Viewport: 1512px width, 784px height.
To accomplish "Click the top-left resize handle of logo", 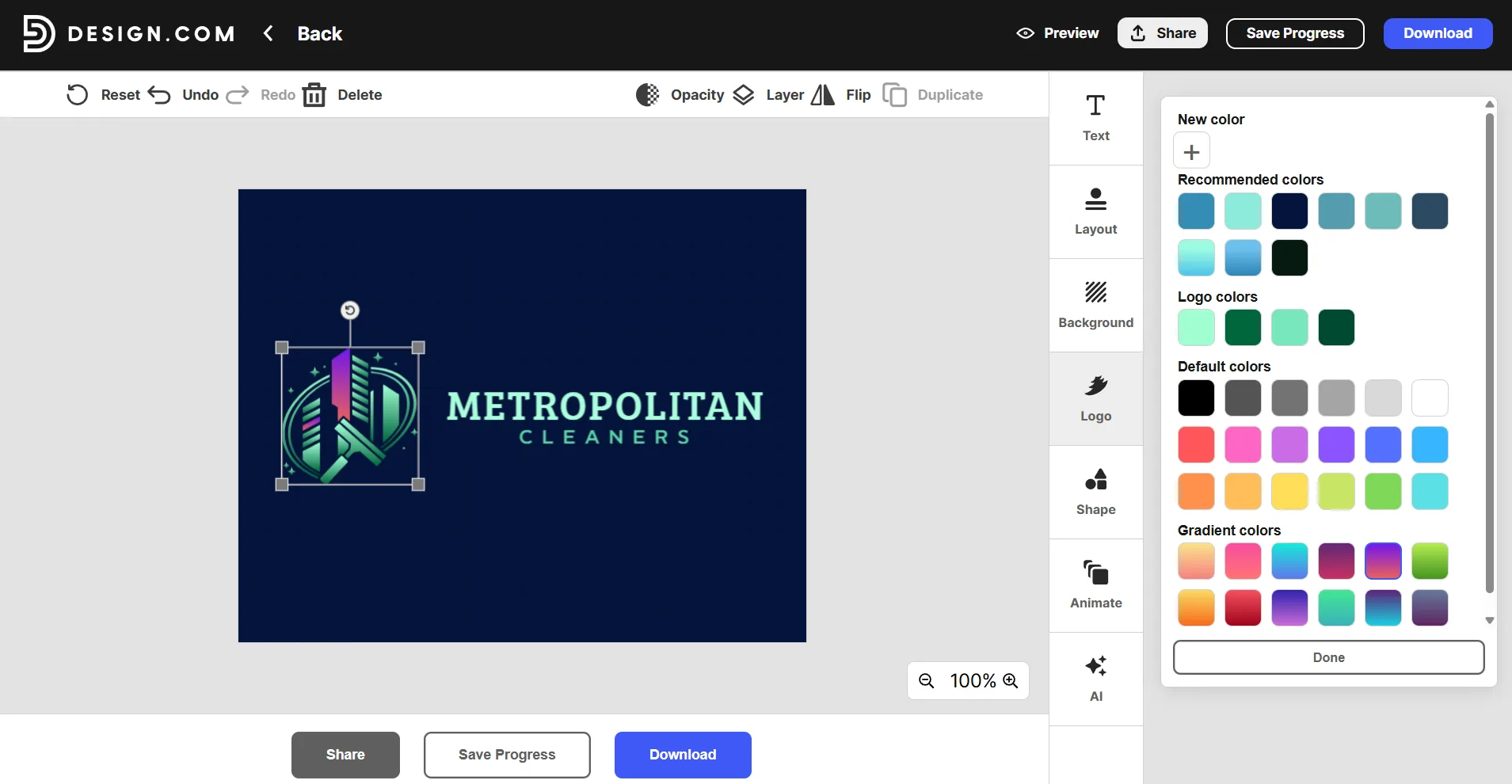I will [281, 347].
